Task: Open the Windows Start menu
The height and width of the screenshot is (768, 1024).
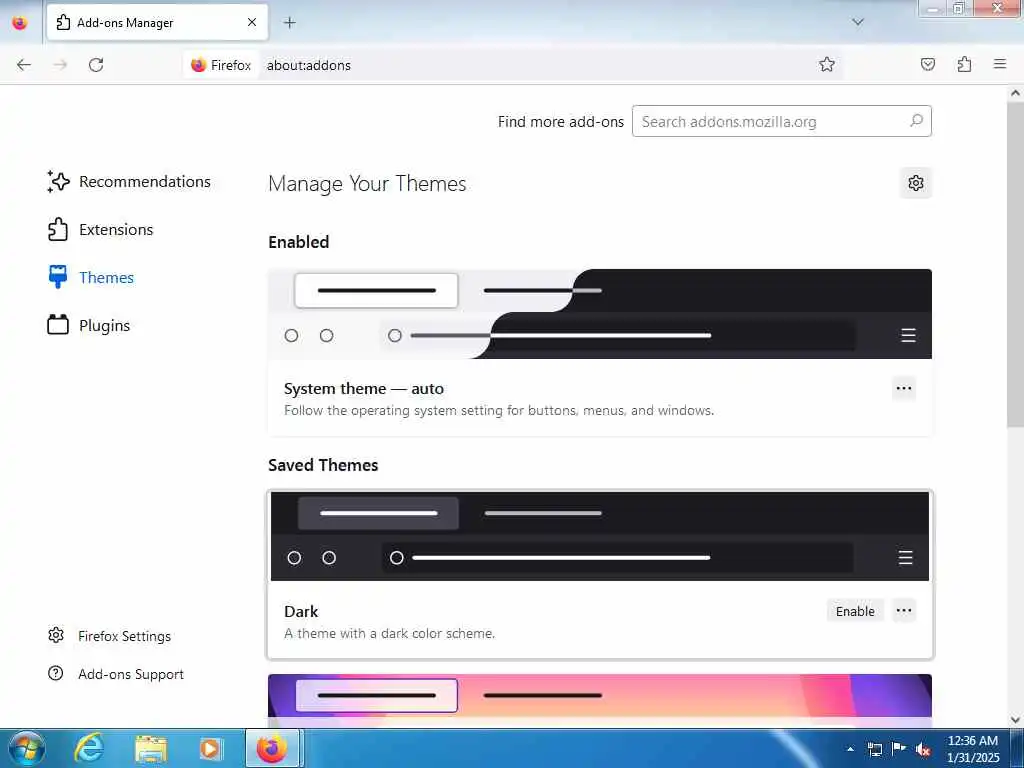Action: (x=27, y=748)
